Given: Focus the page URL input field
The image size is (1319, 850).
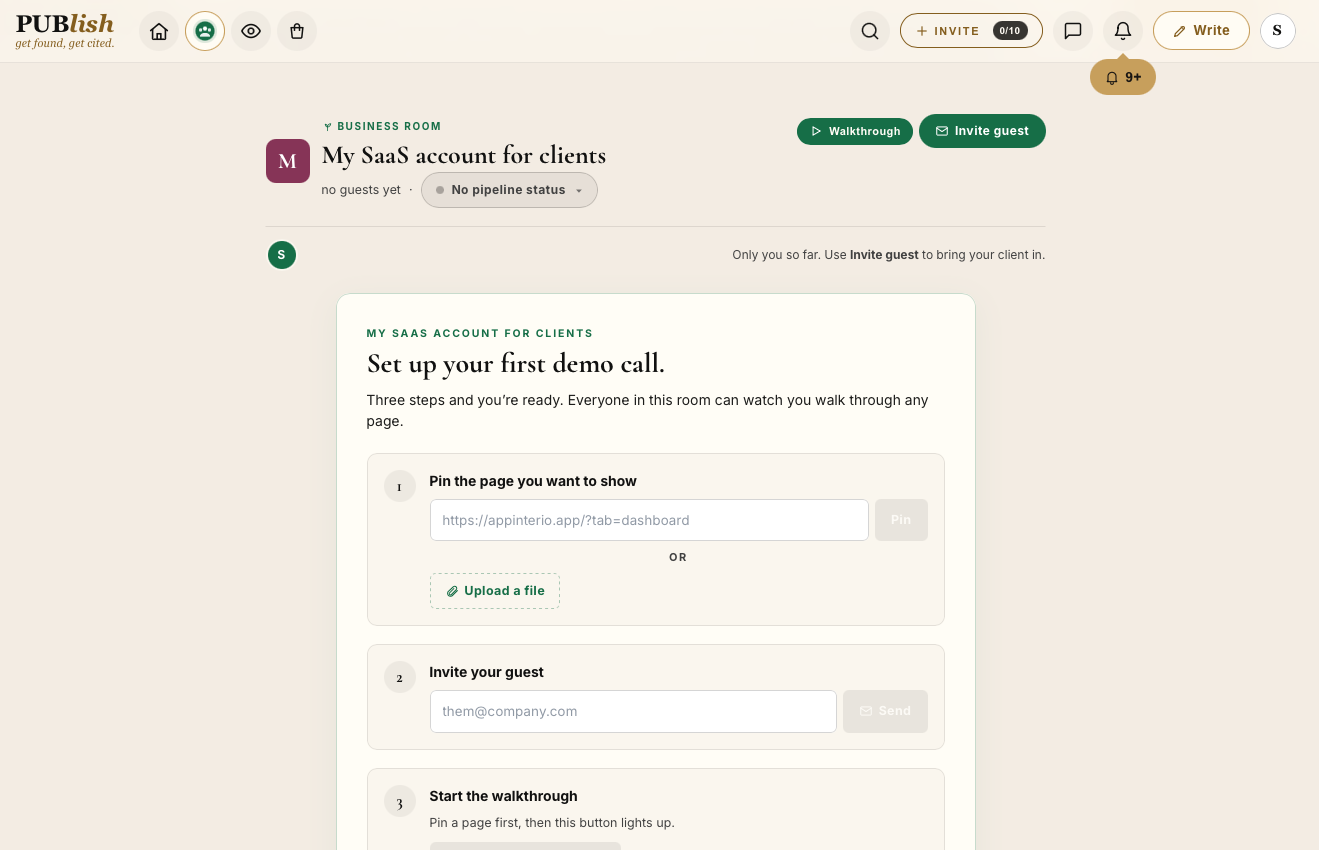Looking at the screenshot, I should coord(649,520).
